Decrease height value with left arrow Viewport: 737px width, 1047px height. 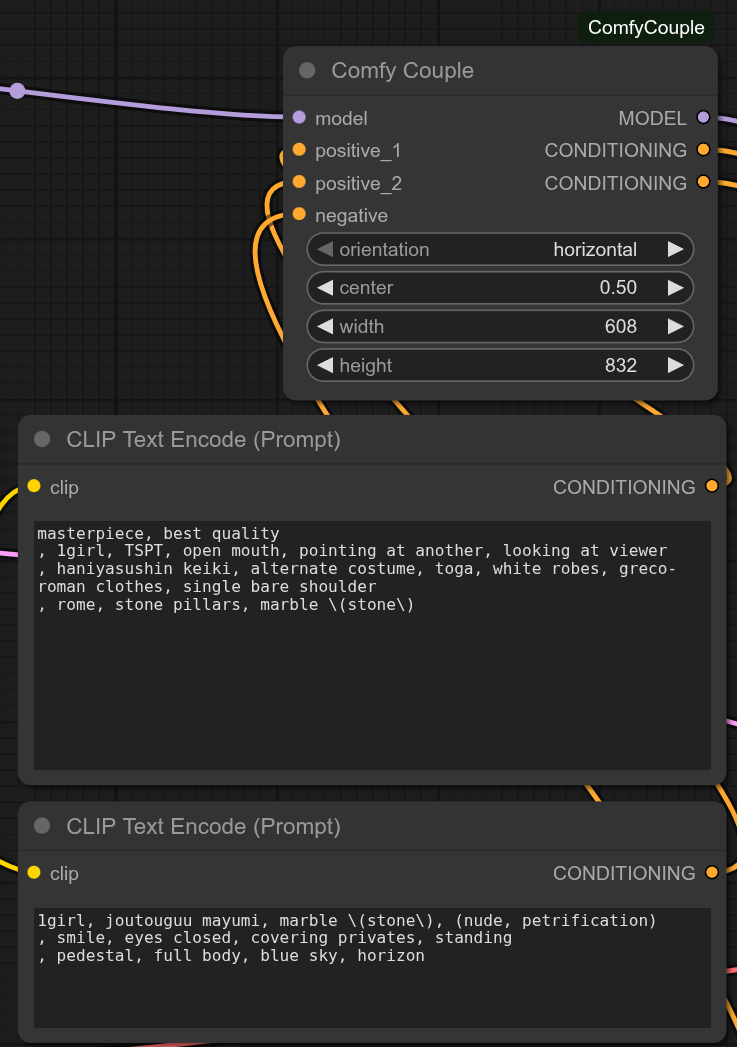click(x=325, y=365)
